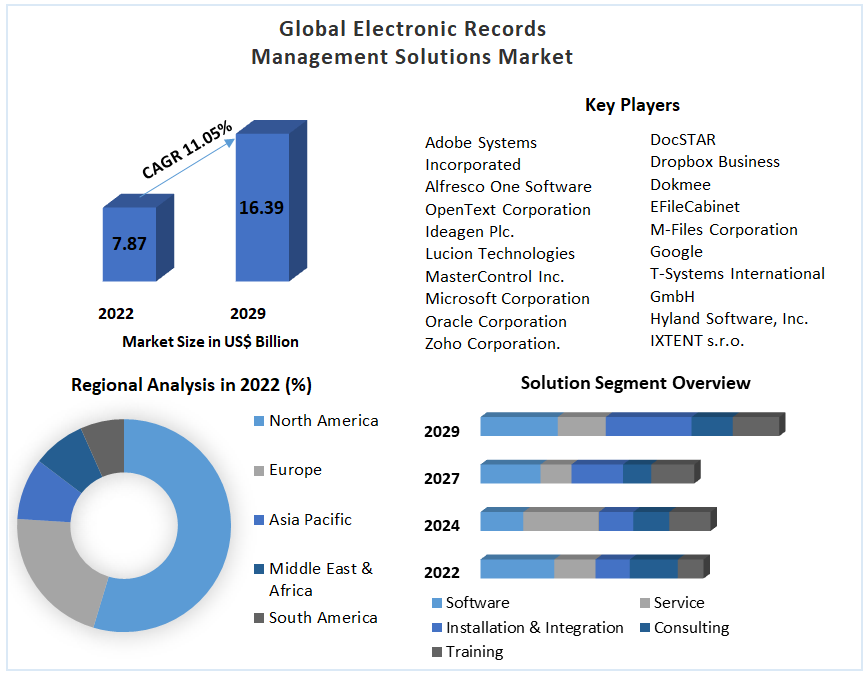Select the 2024 stacked solution segment bar
This screenshot has height=676, width=867.
coord(596,521)
